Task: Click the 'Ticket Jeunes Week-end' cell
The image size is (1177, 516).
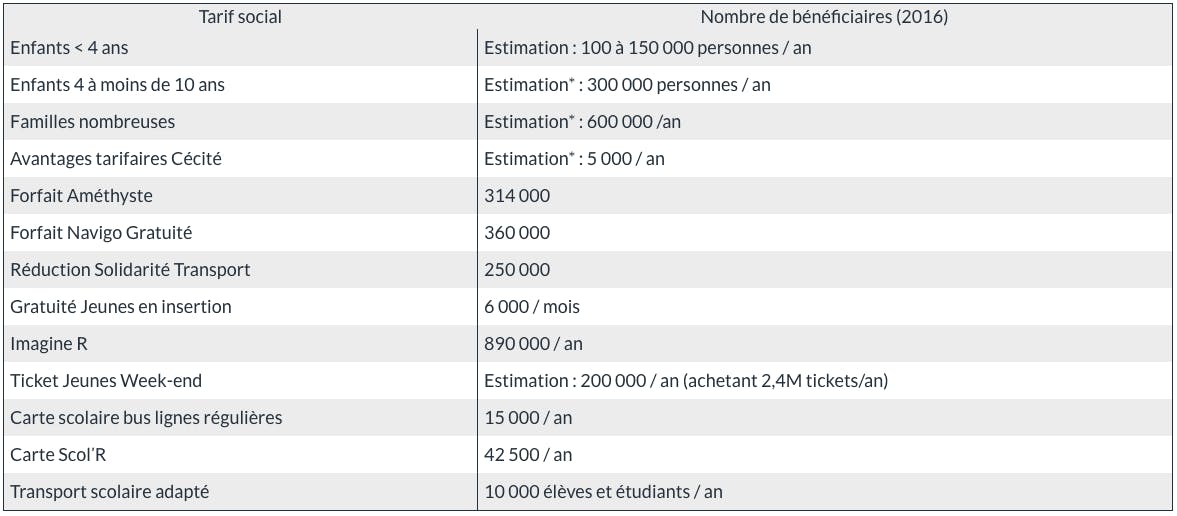Action: coord(240,381)
